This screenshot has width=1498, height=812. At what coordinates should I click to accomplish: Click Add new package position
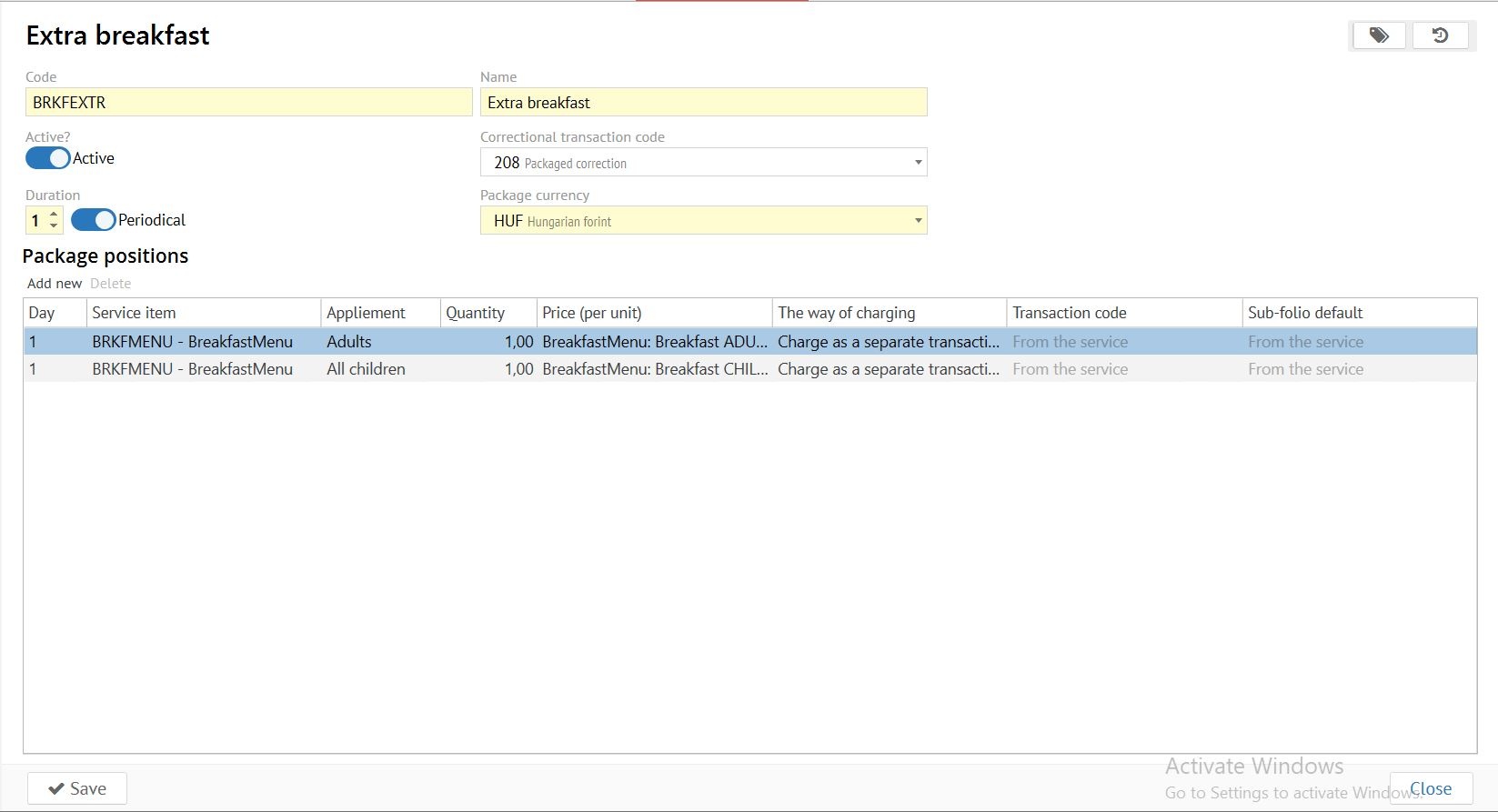(x=55, y=284)
